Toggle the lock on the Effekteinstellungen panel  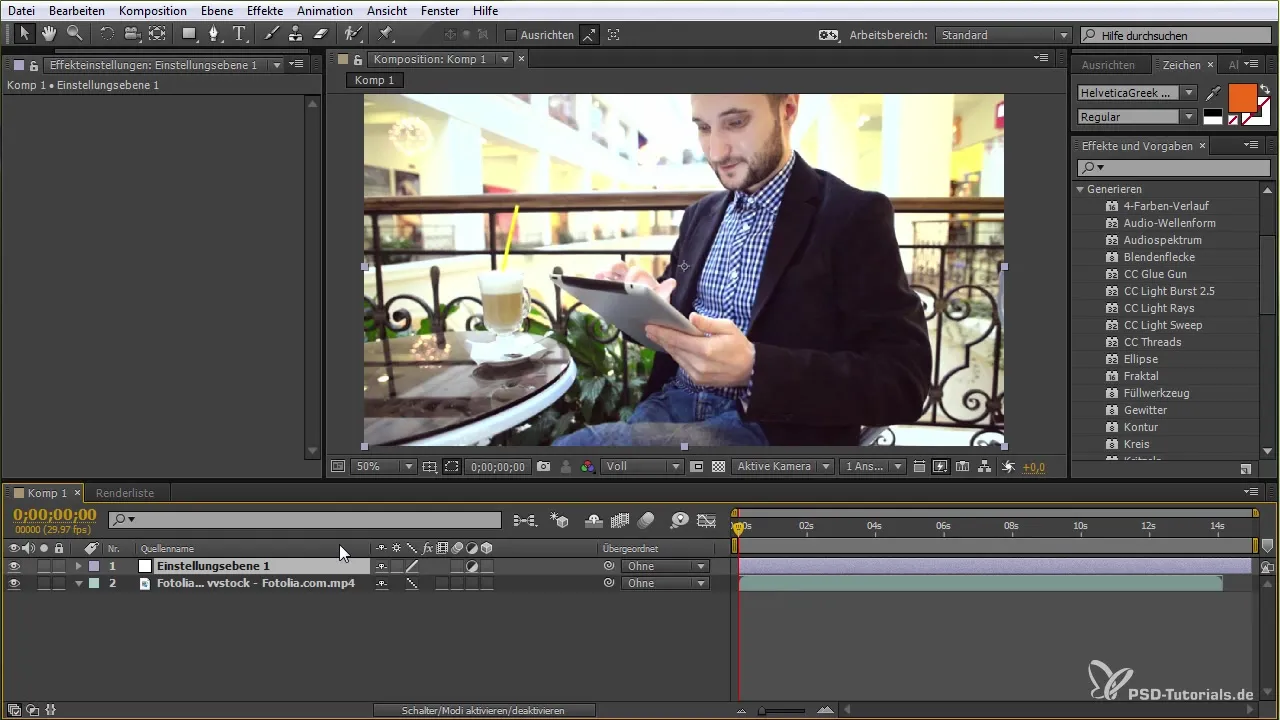34,65
